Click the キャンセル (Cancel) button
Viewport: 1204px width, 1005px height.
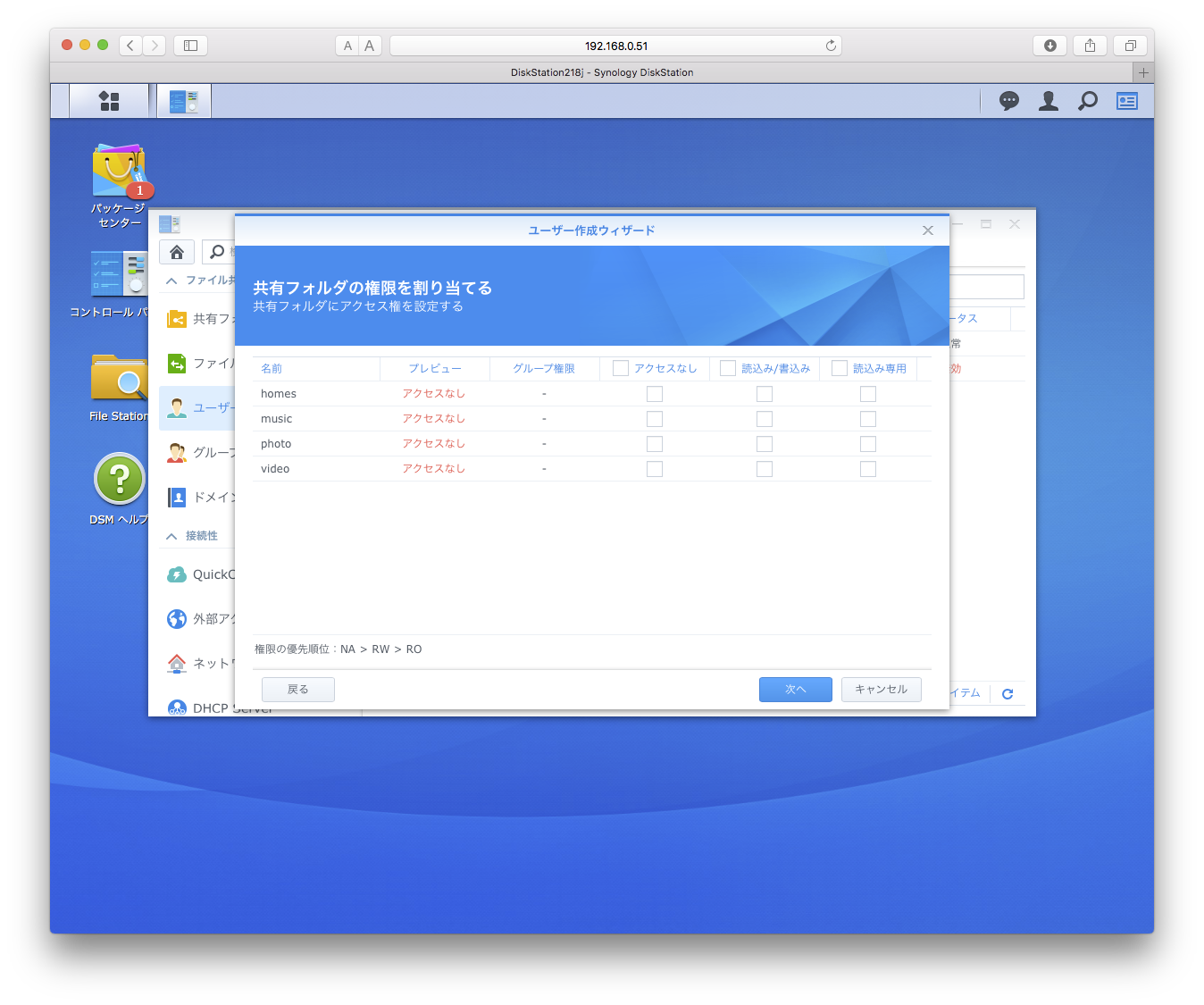[x=881, y=690]
